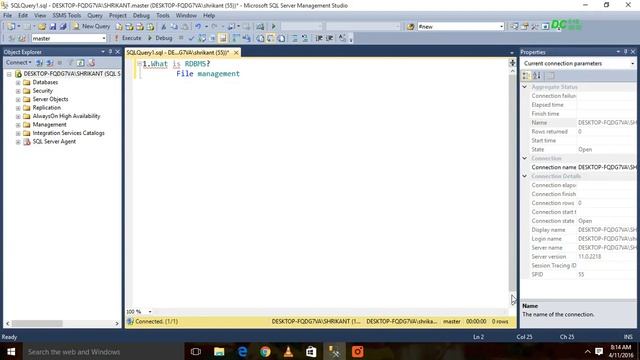The height and width of the screenshot is (360, 640).
Task: Open the View menu
Action: pos(40,16)
